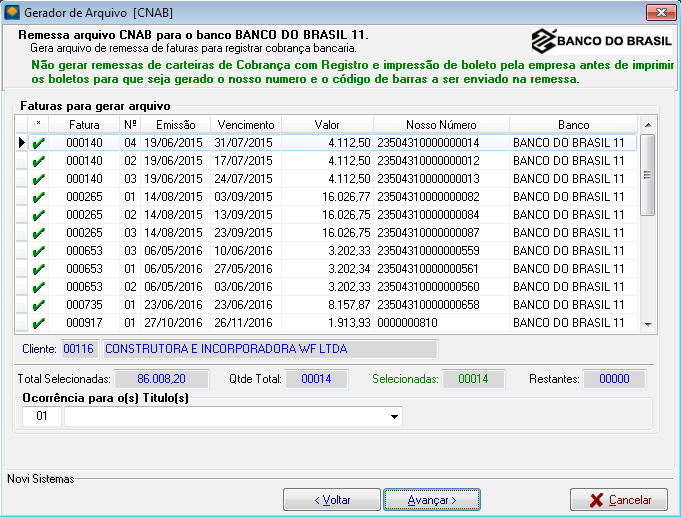The width and height of the screenshot is (681, 517).
Task: Click valor cell 8.157,87
Action: click(x=327, y=305)
